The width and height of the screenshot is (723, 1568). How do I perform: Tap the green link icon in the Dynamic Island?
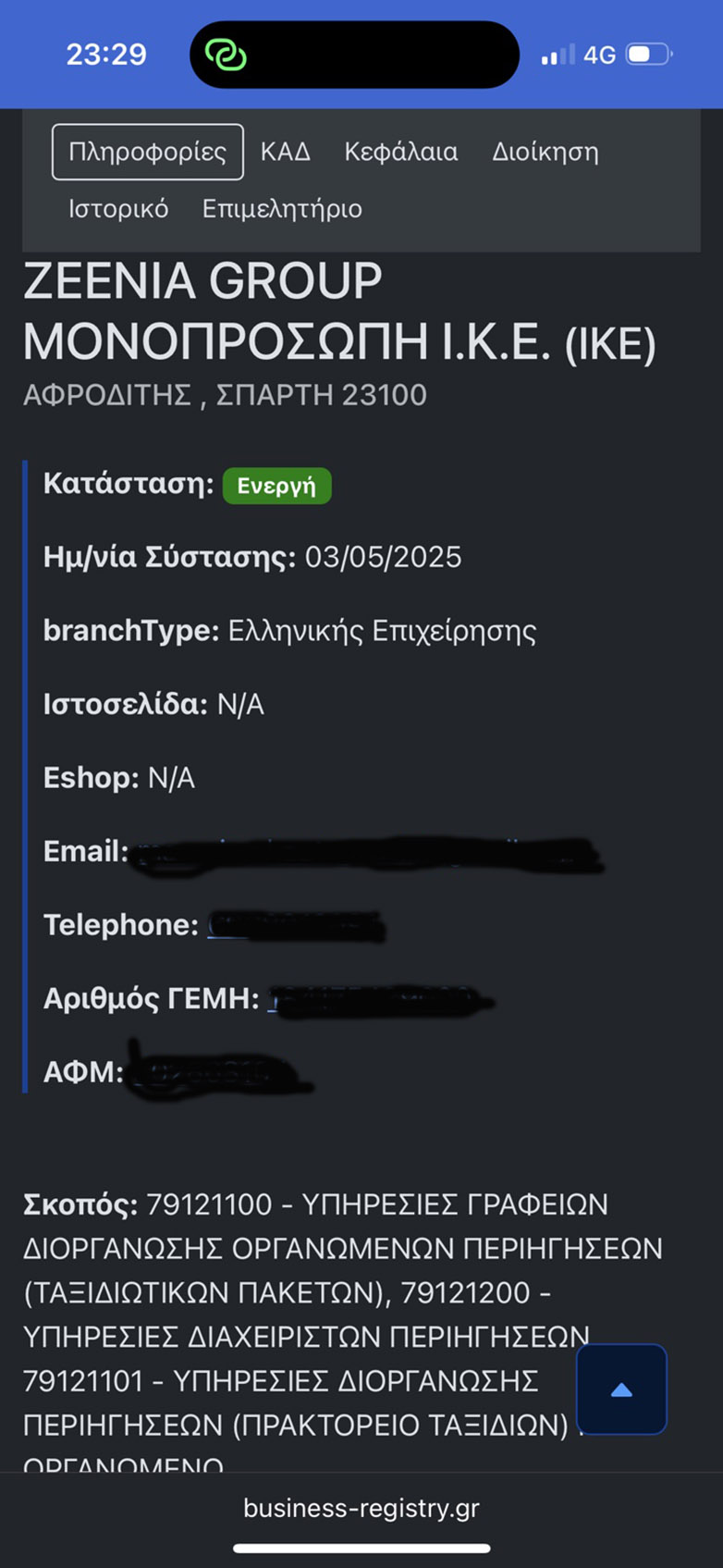[x=226, y=56]
